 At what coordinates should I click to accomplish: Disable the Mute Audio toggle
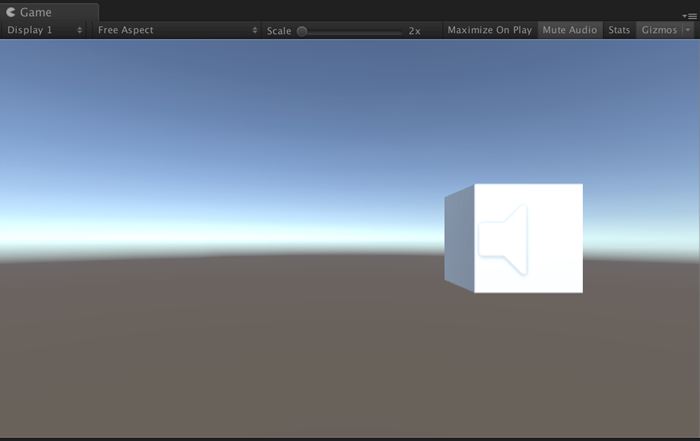[569, 30]
